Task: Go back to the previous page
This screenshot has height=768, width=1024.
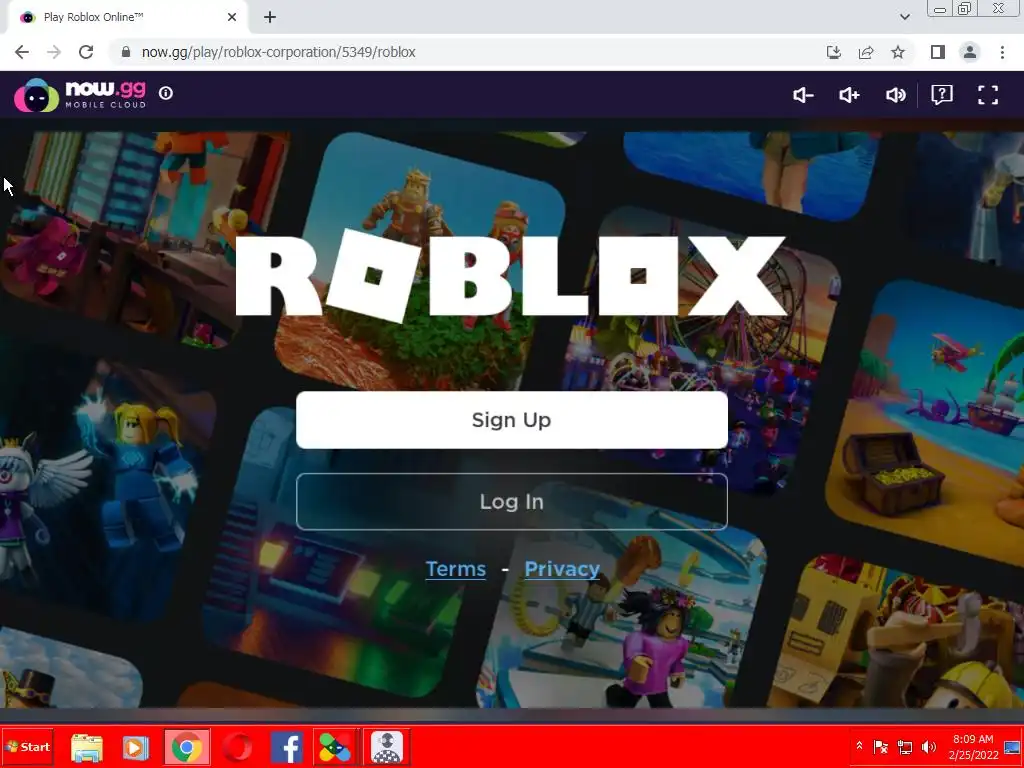Action: coord(22,52)
